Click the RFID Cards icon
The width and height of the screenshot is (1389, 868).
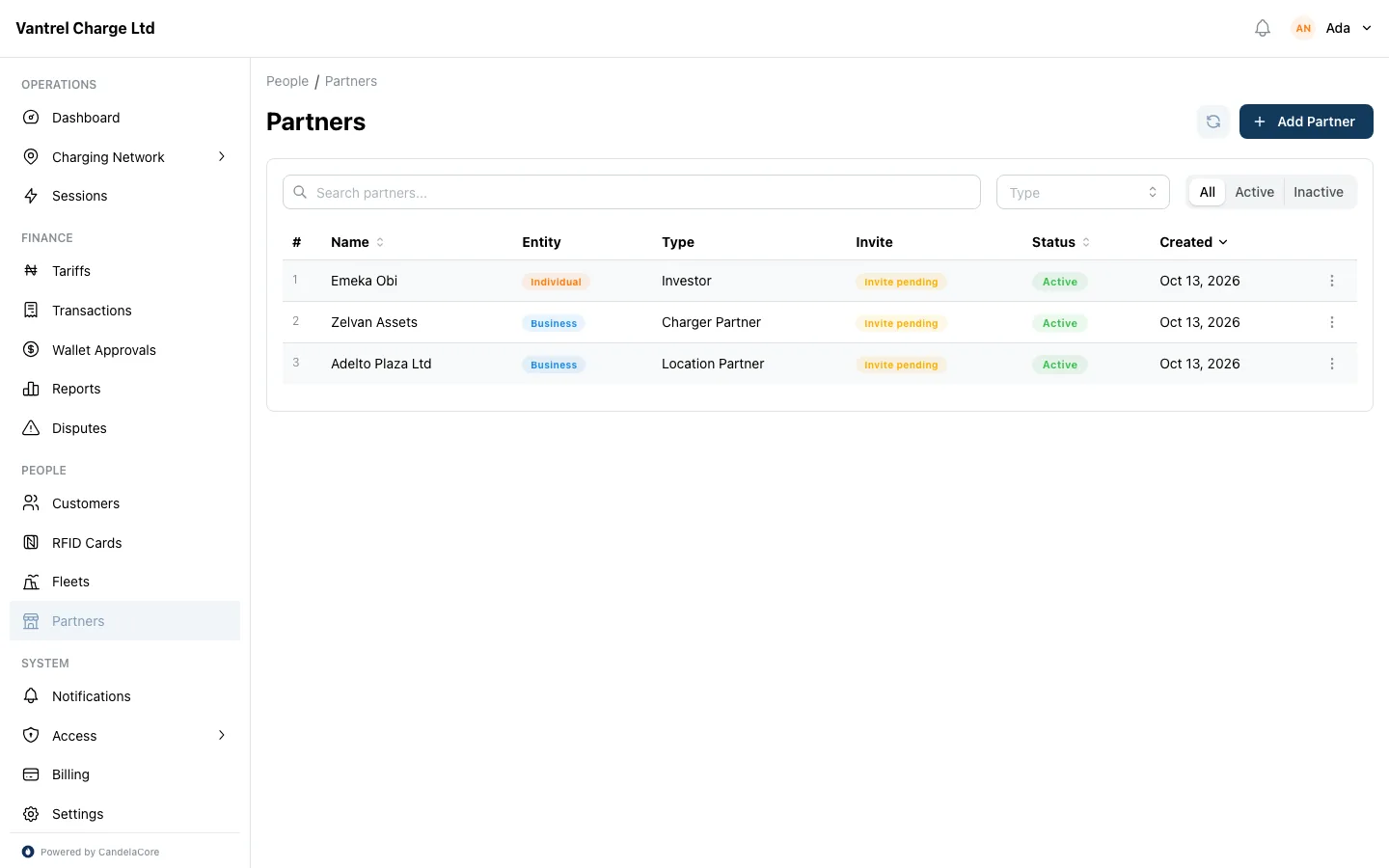point(31,543)
